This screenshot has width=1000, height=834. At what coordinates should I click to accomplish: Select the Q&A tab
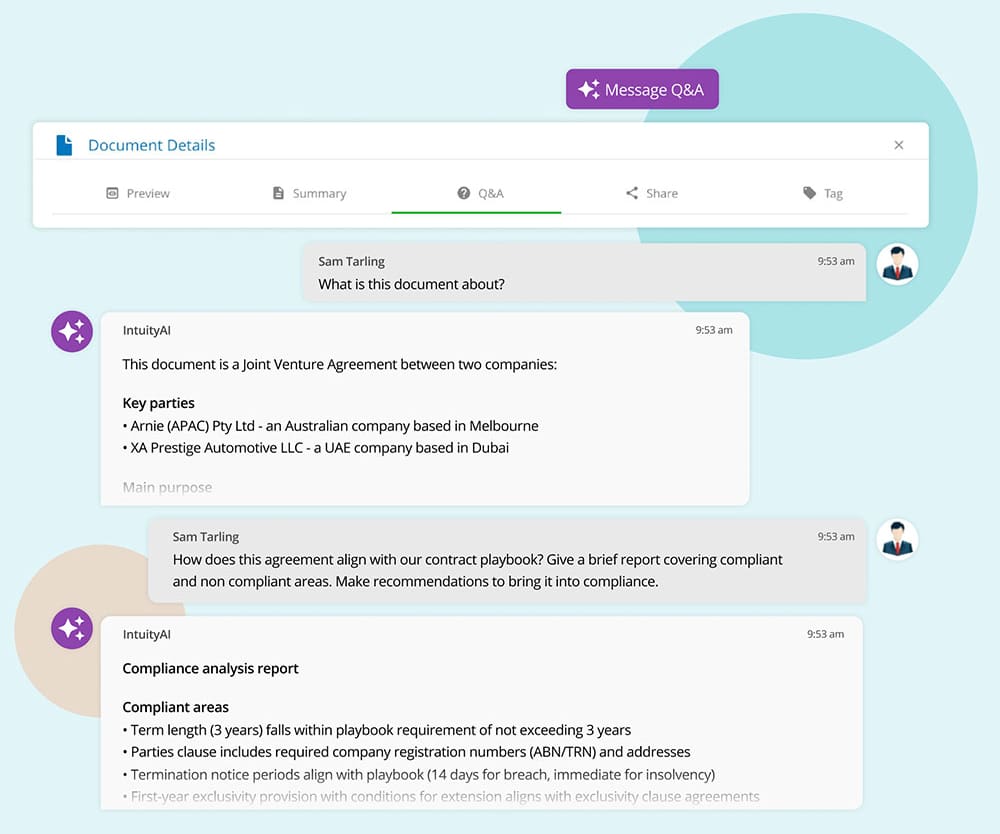point(480,193)
